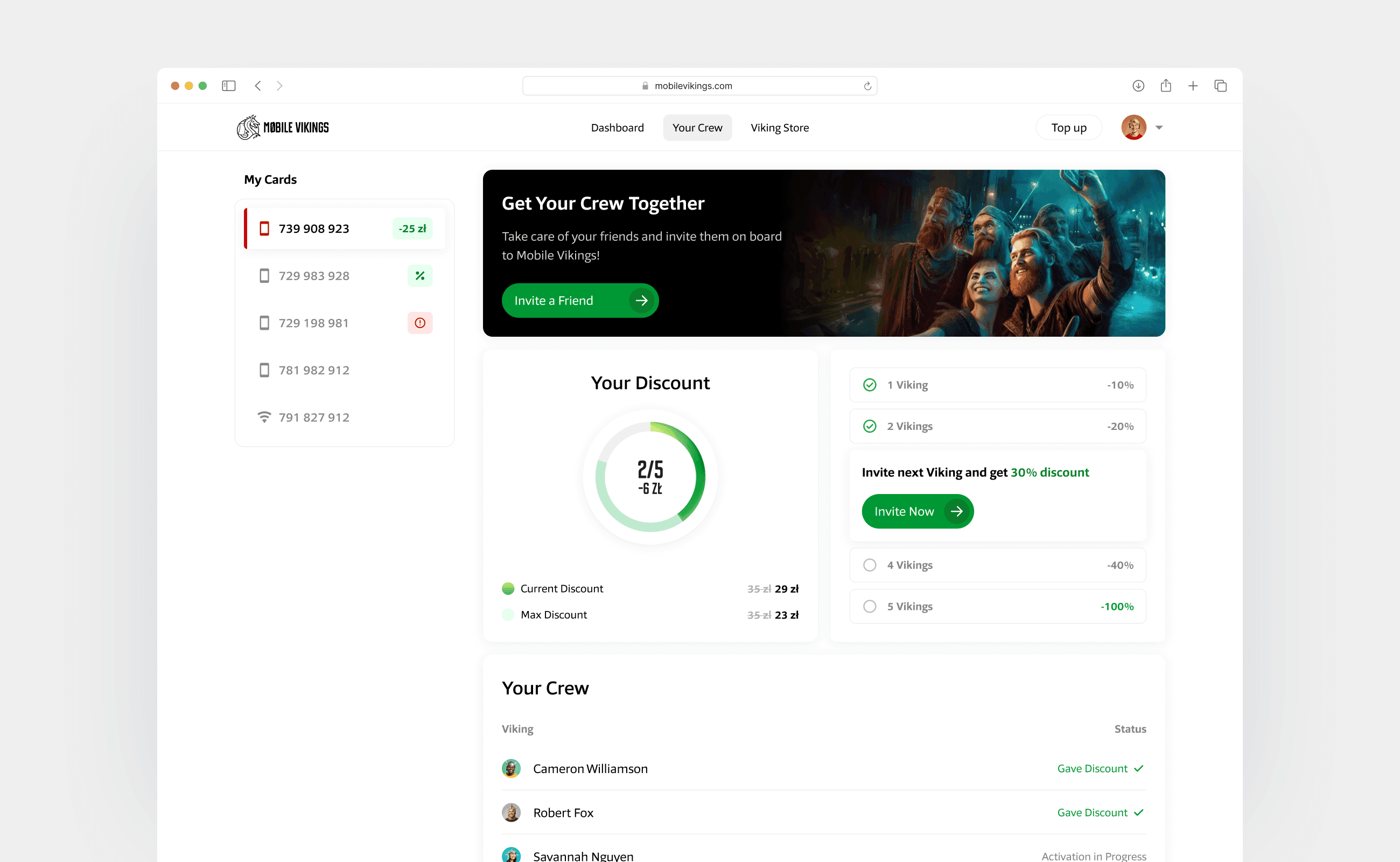
Task: Click the percent discount badge on 729 983 928
Action: pyautogui.click(x=420, y=276)
